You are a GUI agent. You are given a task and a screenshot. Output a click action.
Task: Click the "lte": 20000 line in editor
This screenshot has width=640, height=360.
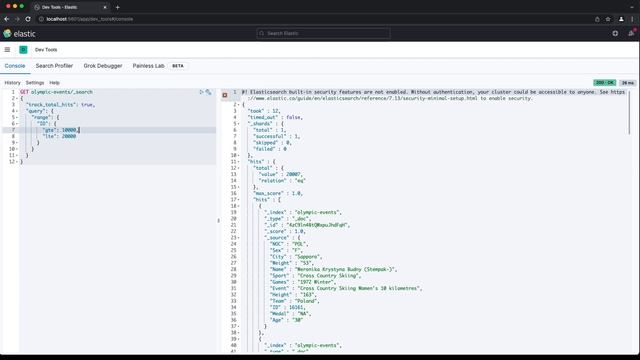pos(59,136)
